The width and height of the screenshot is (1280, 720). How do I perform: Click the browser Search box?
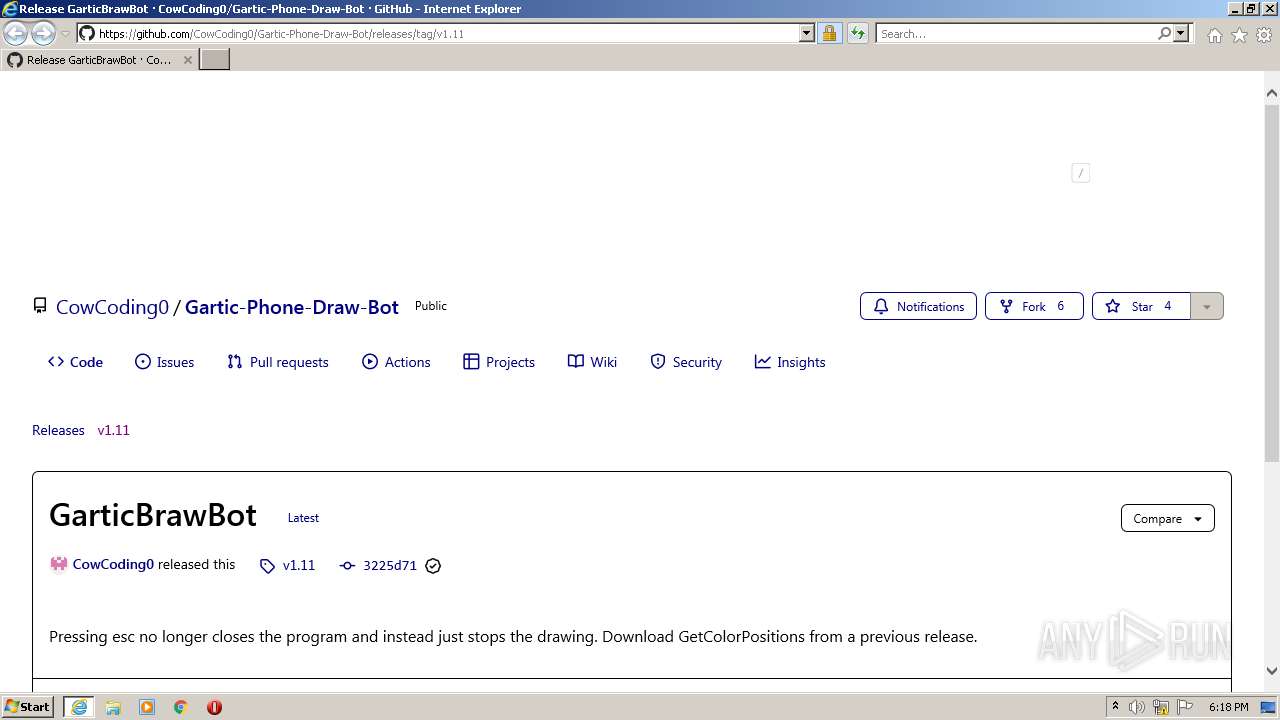[x=1016, y=33]
